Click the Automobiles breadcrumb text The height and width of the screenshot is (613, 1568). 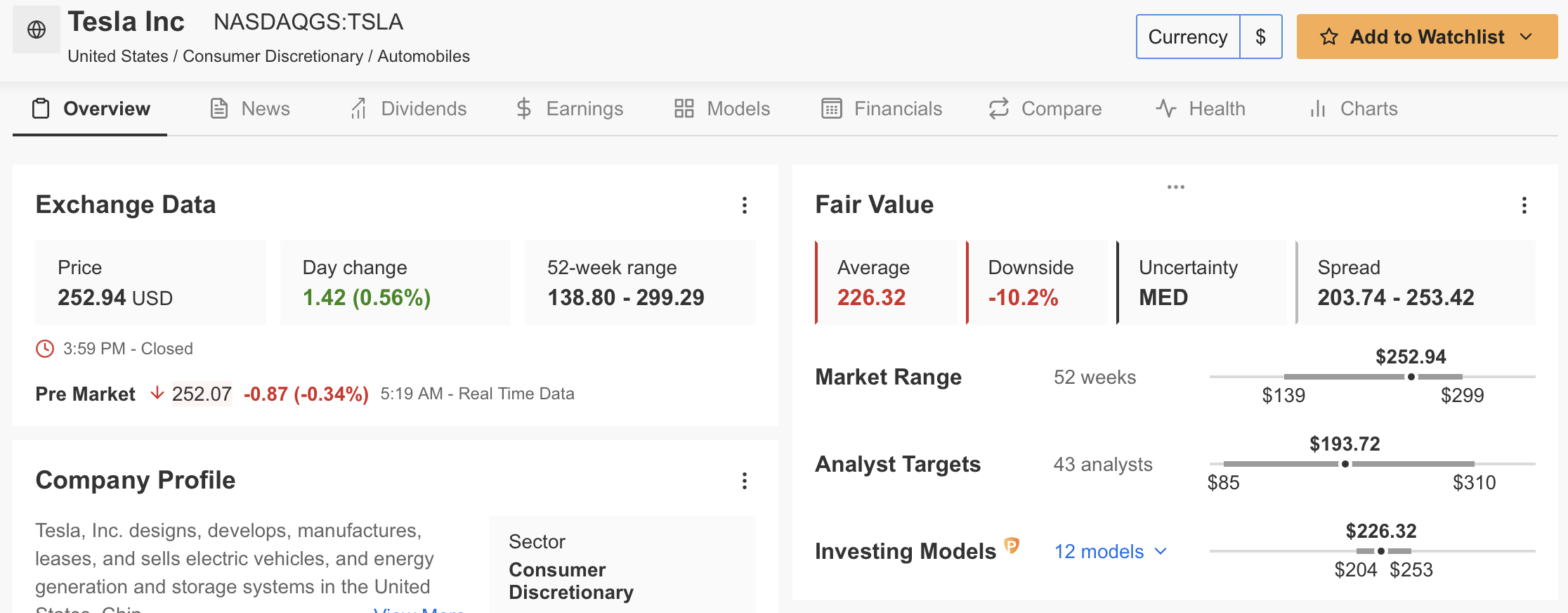click(424, 56)
